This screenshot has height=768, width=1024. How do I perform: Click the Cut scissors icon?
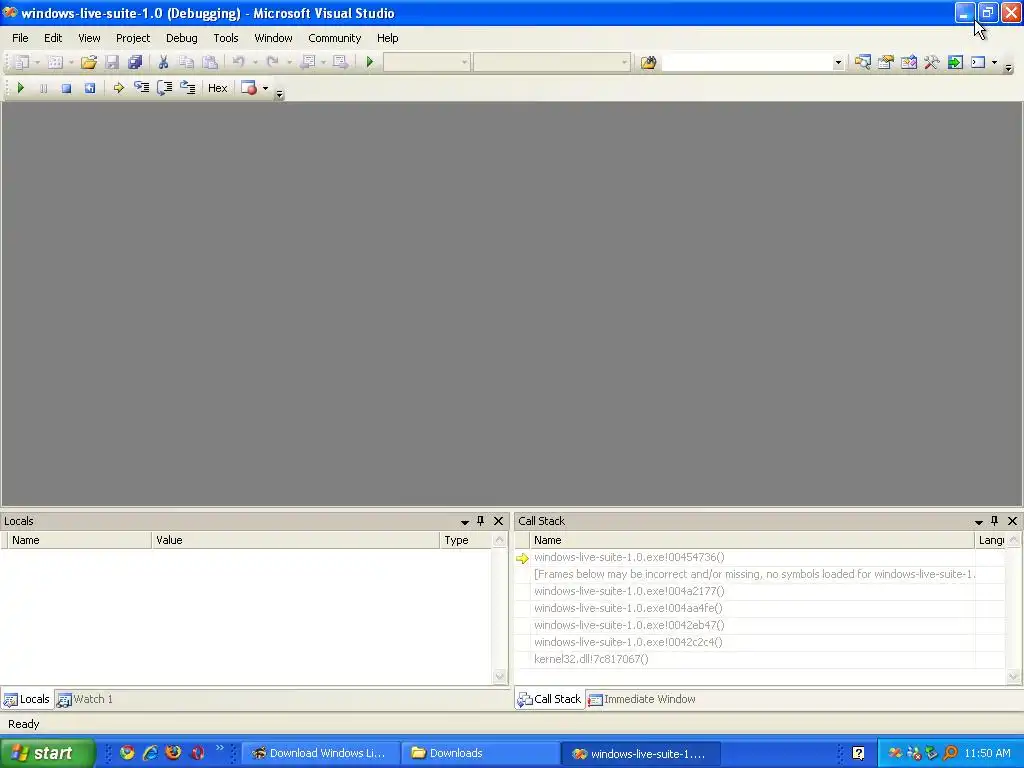(x=163, y=62)
